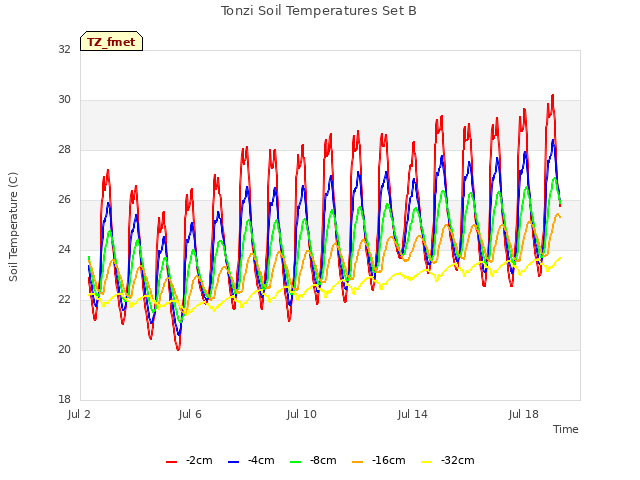Click the 22 y-axis tick value
The height and width of the screenshot is (480, 640).
coord(64,299)
